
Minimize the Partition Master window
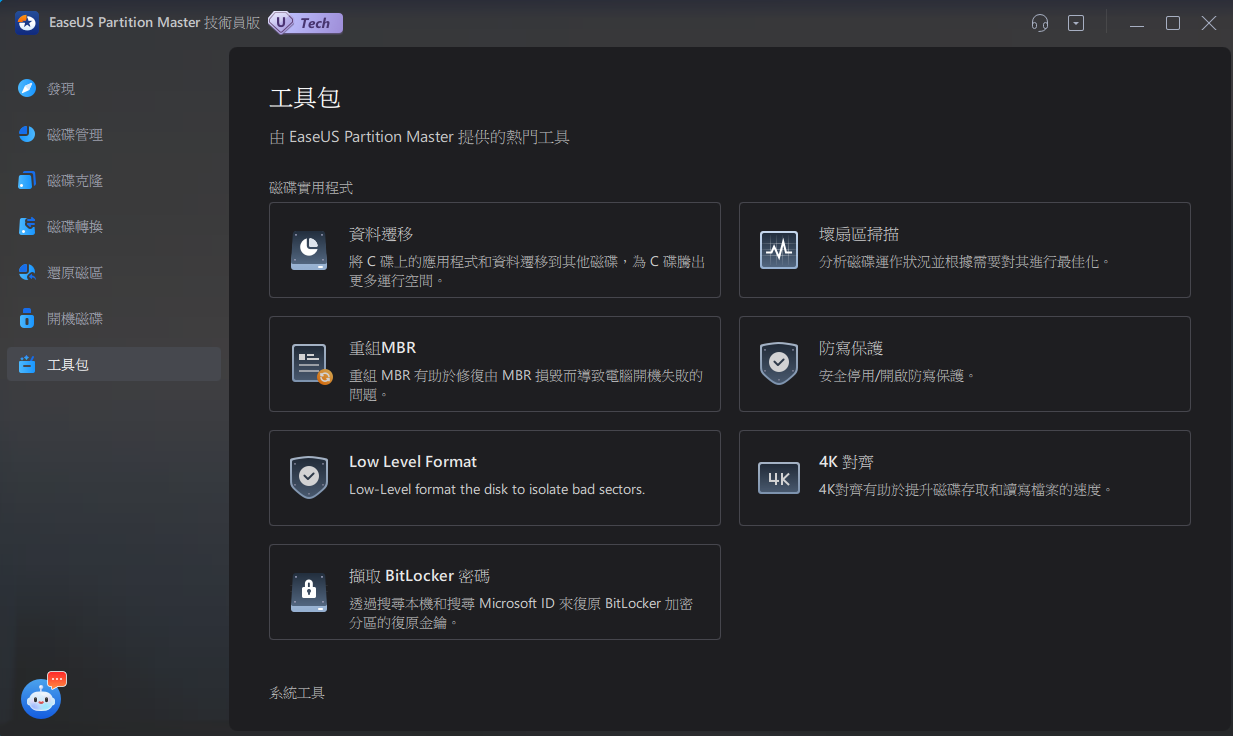[1137, 23]
